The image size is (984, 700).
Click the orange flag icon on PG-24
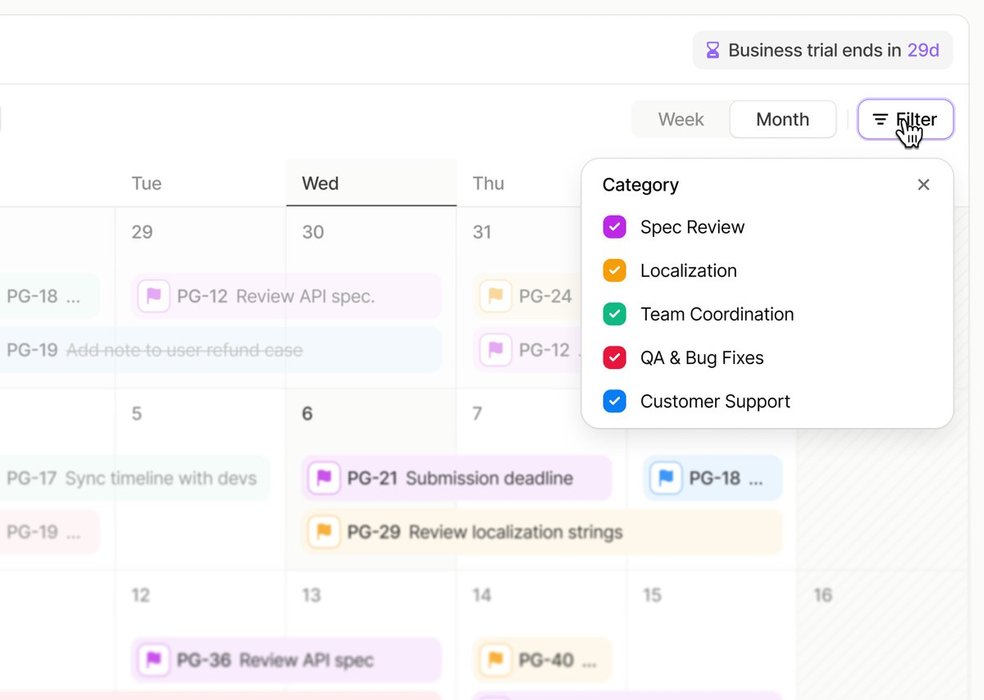[495, 296]
